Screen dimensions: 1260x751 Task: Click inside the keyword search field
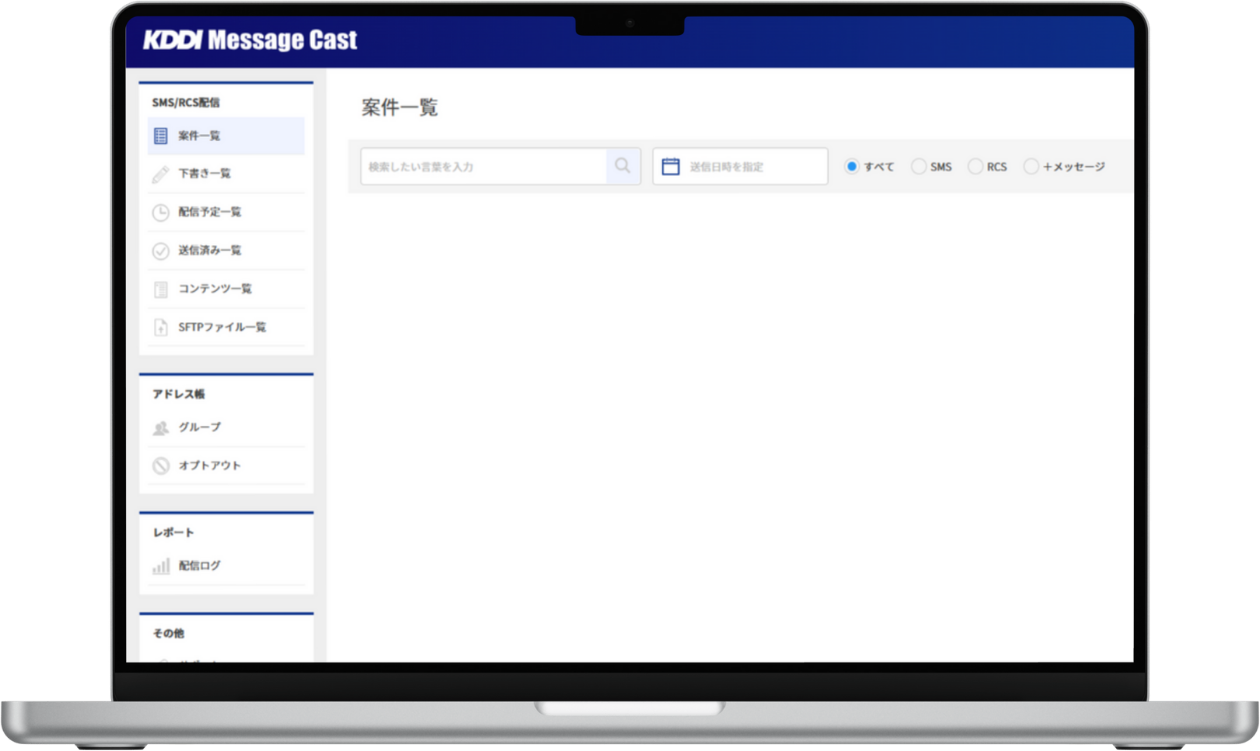coord(480,165)
